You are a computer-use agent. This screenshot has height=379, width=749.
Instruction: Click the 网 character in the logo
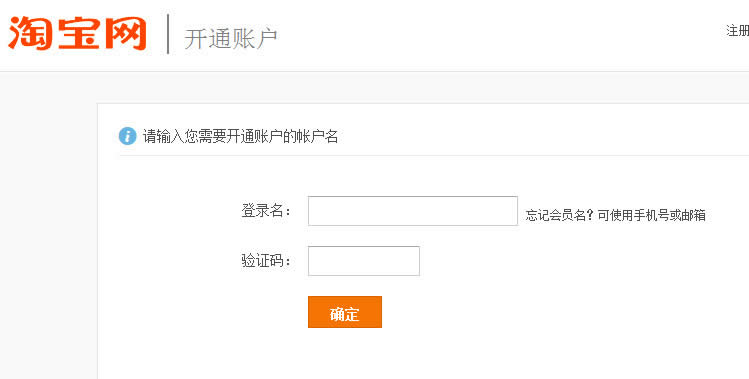point(124,33)
